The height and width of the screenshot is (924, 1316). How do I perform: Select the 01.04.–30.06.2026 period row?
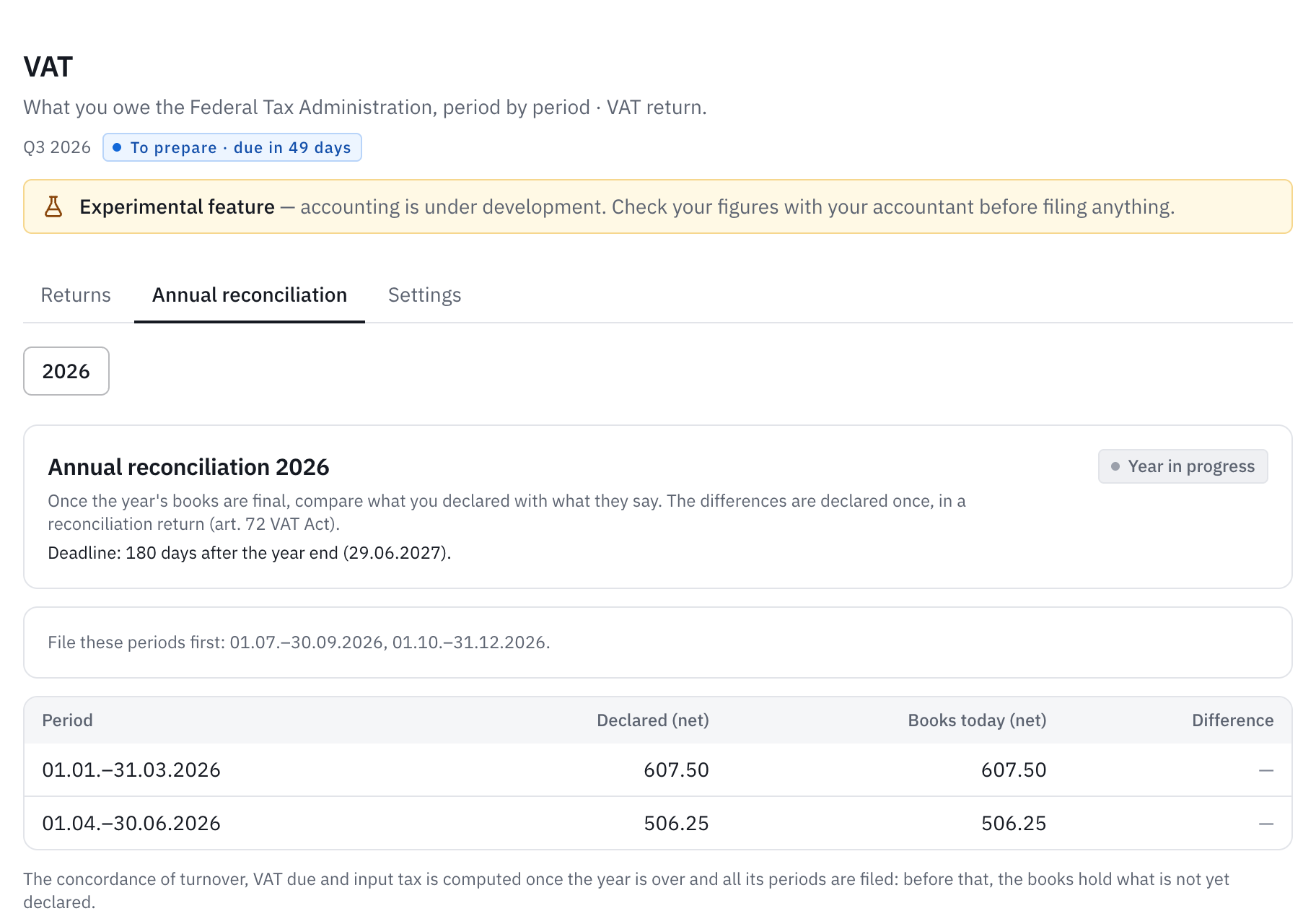[x=658, y=824]
